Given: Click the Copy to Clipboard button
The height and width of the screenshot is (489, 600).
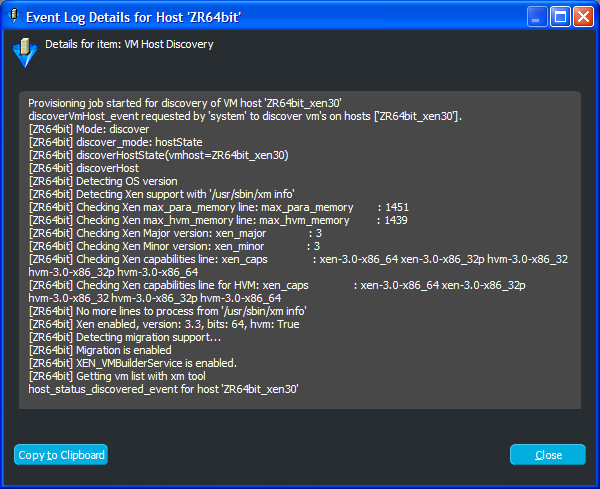Looking at the screenshot, I should coord(61,455).
